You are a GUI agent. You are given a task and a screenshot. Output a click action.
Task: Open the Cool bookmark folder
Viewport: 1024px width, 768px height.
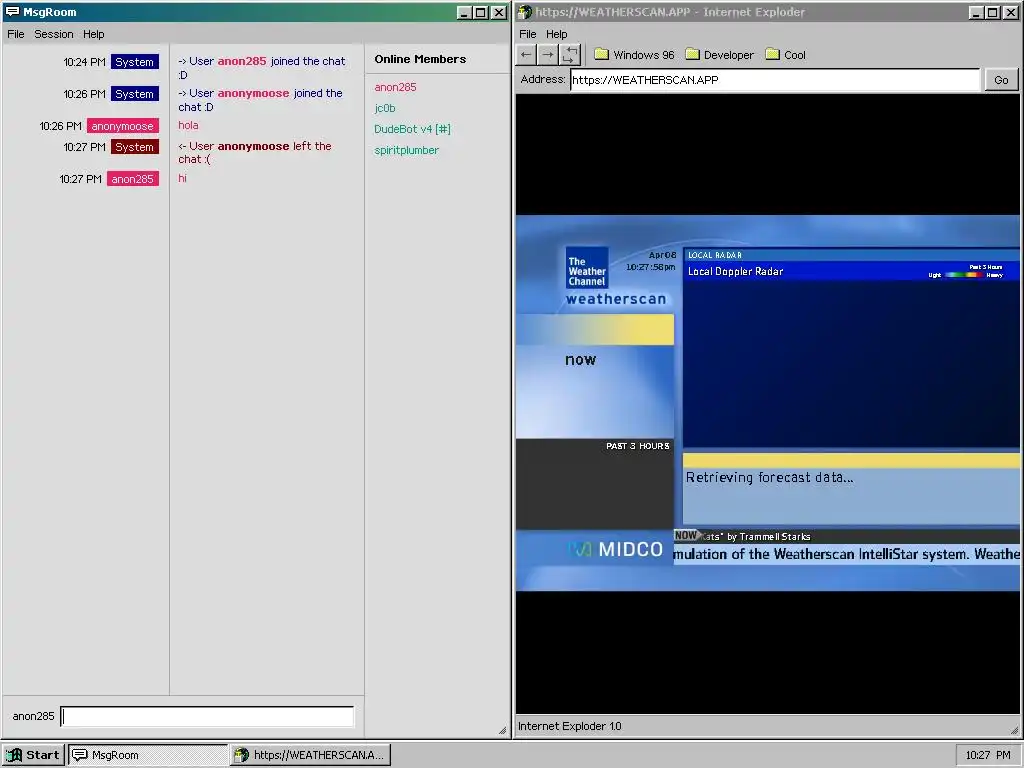point(786,55)
